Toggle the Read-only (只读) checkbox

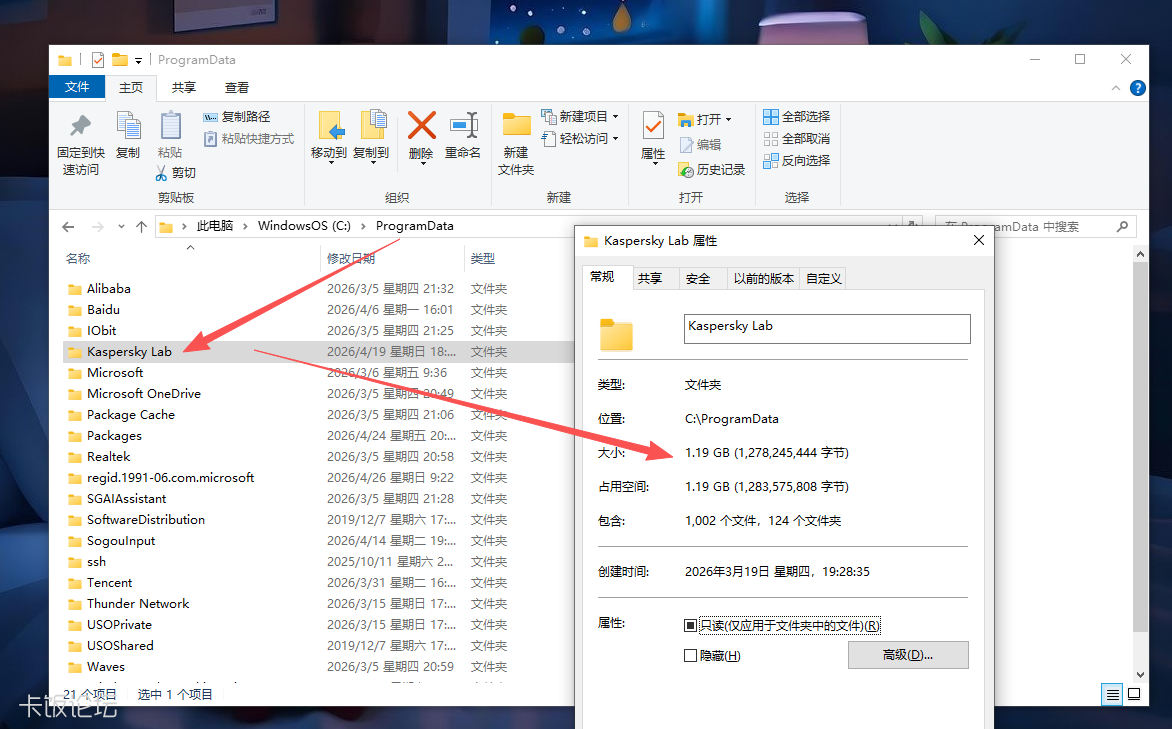690,625
